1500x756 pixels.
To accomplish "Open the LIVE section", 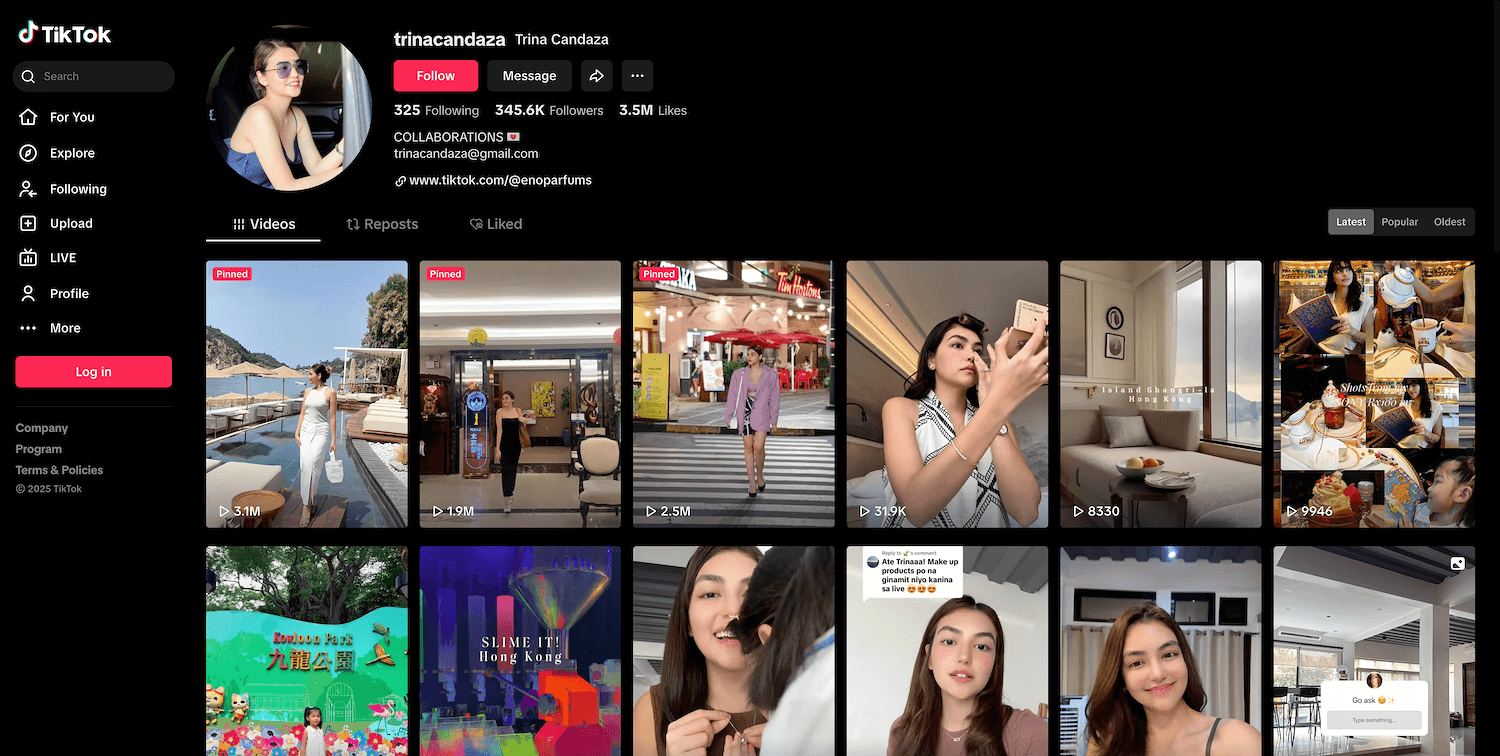I will tap(62, 258).
